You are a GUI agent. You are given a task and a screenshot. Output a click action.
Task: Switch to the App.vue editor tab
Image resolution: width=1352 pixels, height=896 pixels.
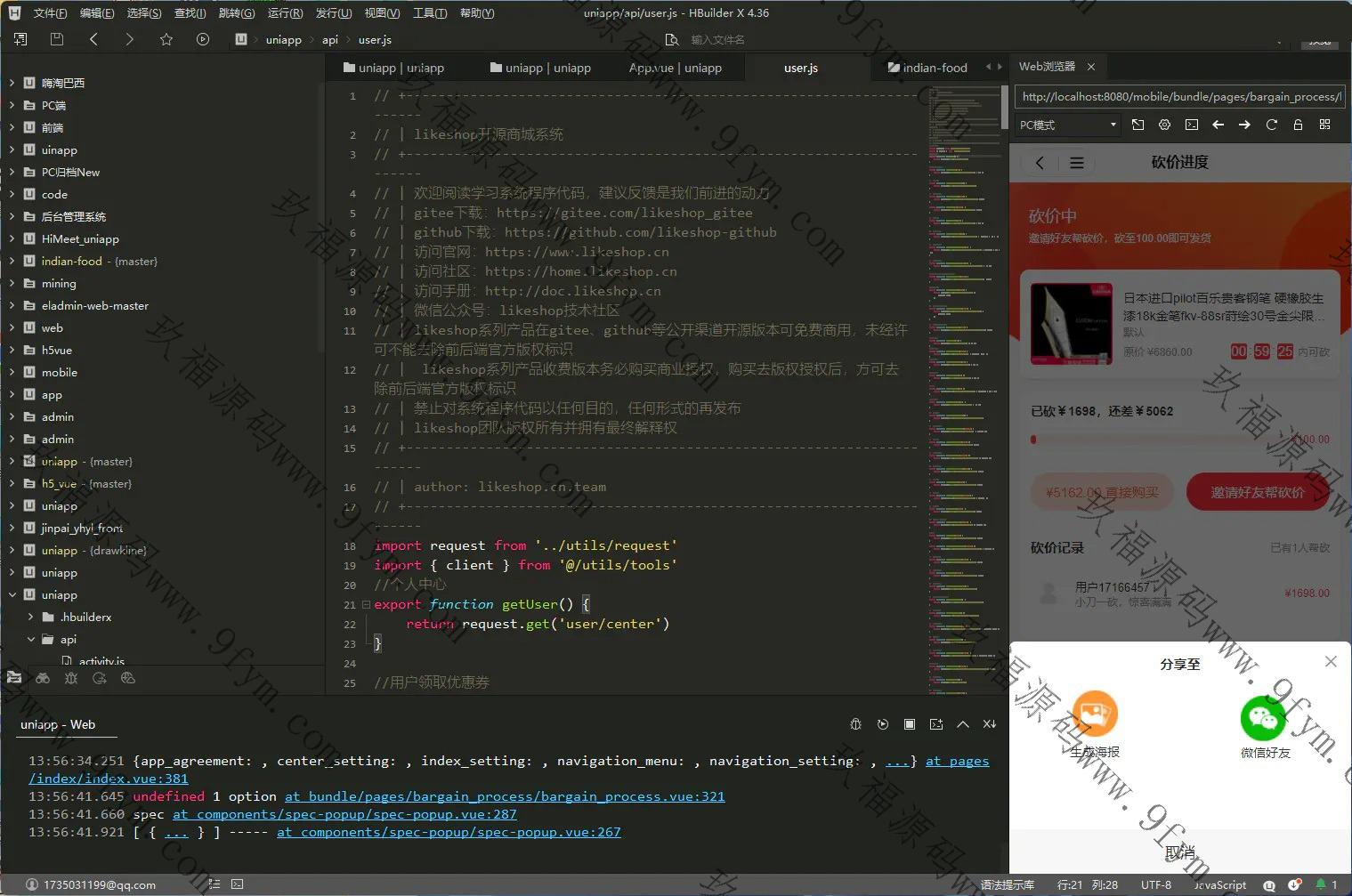pos(675,68)
